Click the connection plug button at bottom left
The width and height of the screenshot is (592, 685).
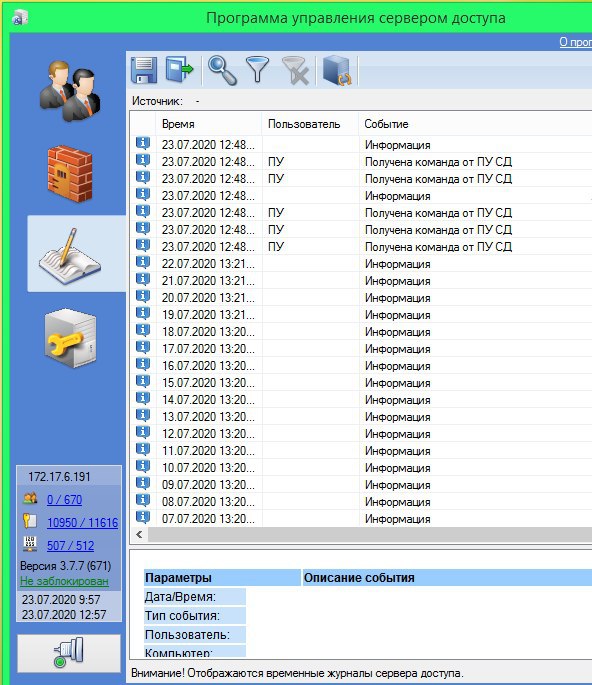tap(69, 654)
